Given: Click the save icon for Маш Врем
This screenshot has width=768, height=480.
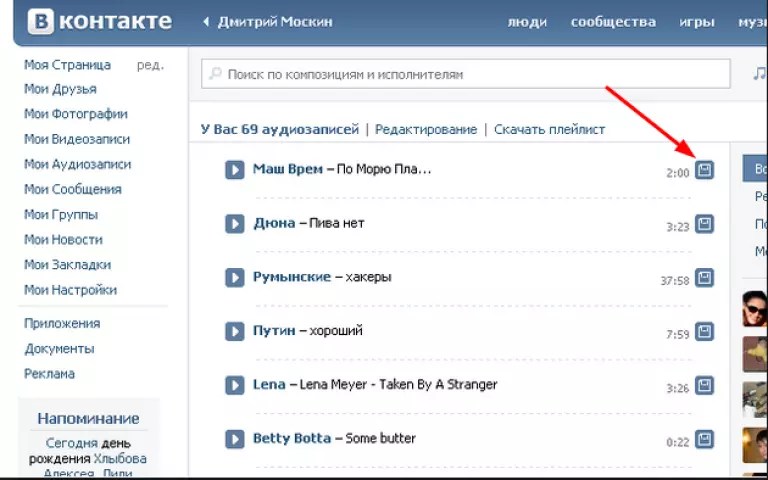Looking at the screenshot, I should point(705,170).
